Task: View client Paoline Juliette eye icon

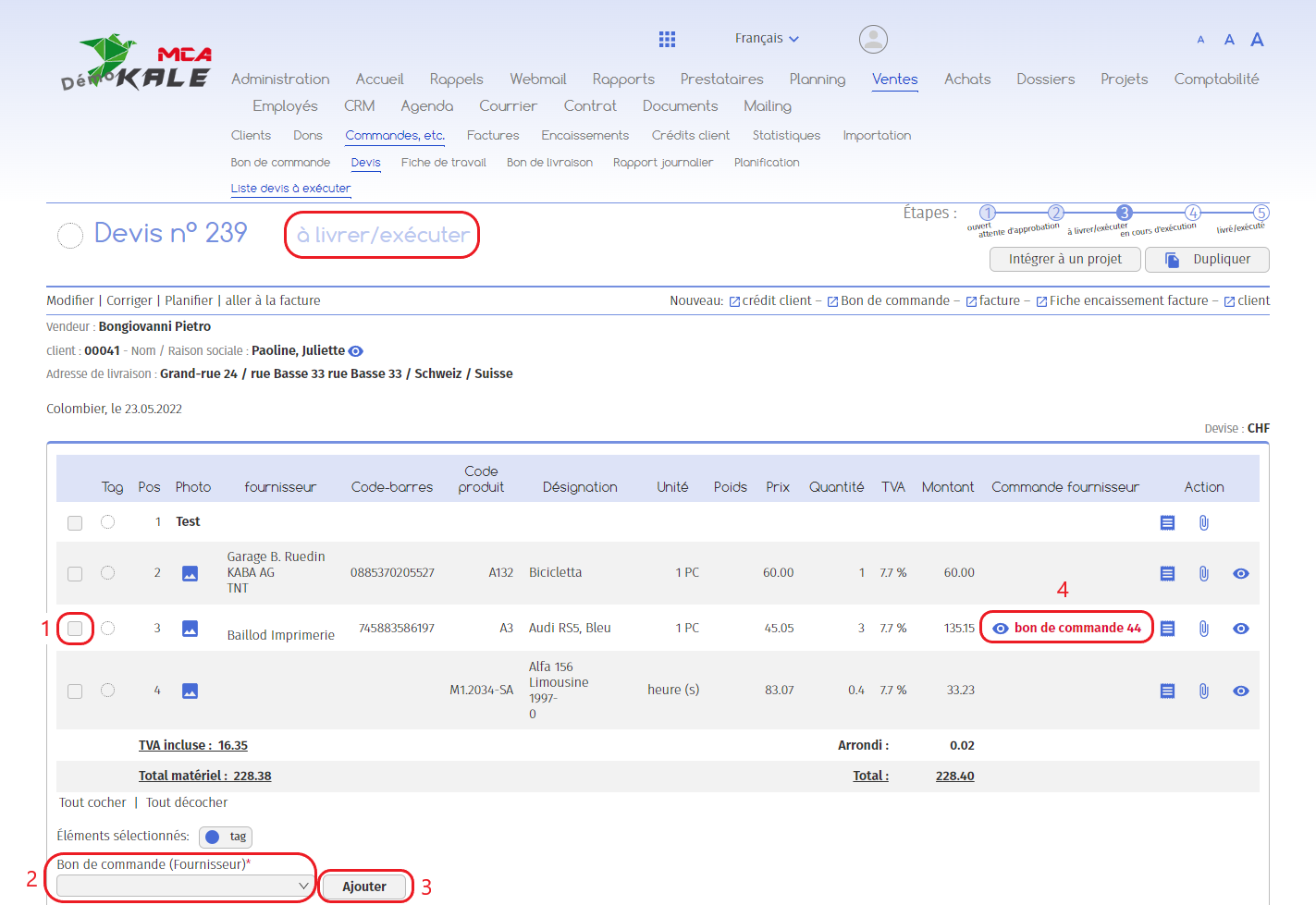Action: (355, 351)
